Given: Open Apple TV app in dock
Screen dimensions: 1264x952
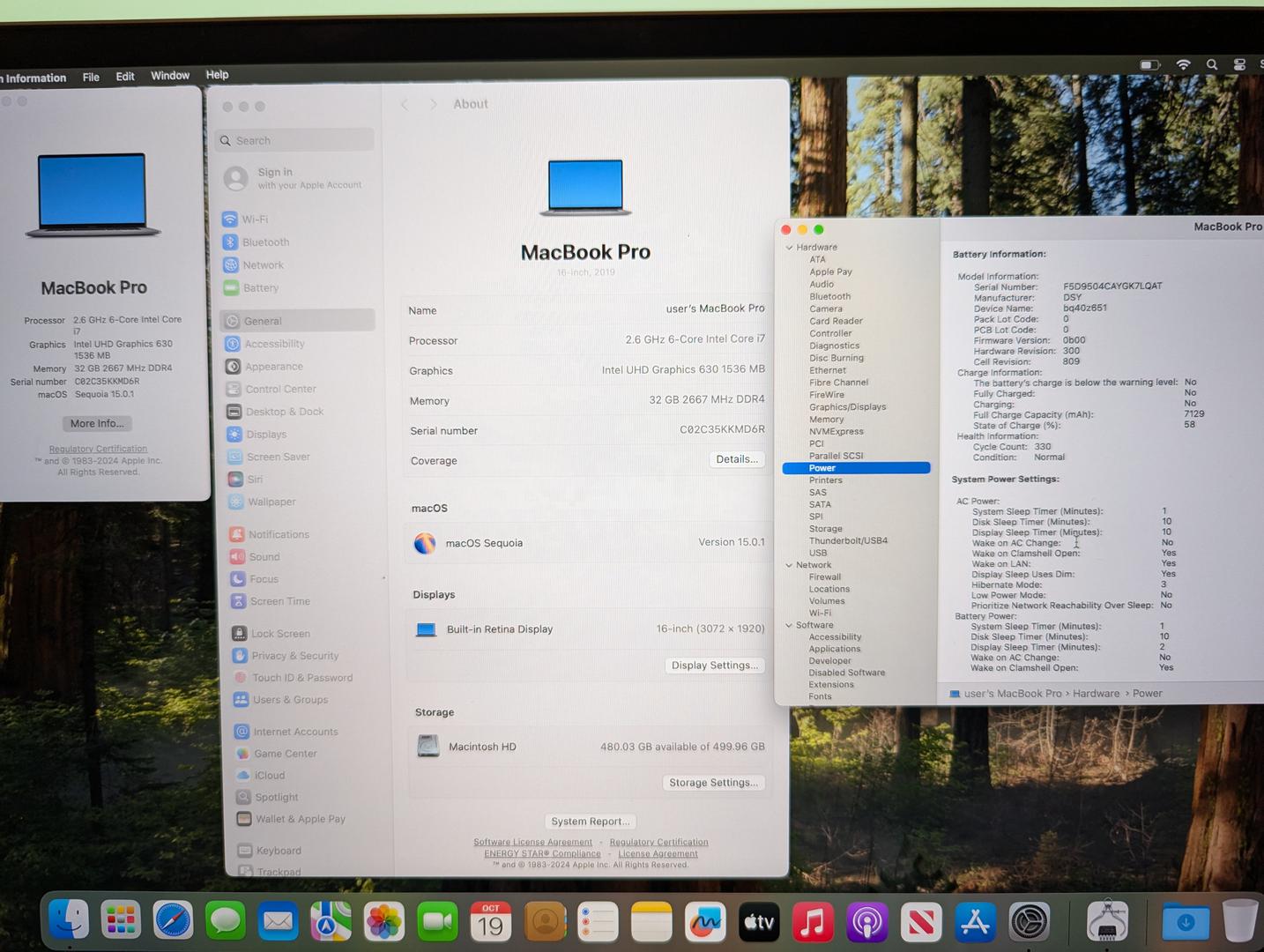Looking at the screenshot, I should [x=759, y=922].
